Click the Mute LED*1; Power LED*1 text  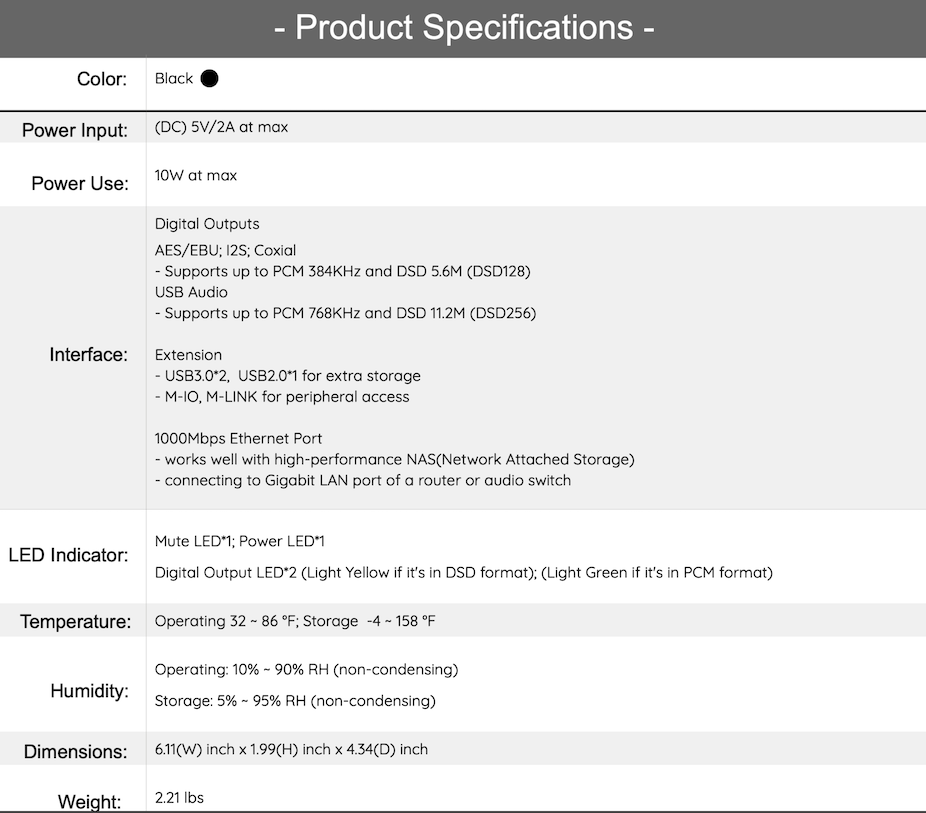pos(240,541)
